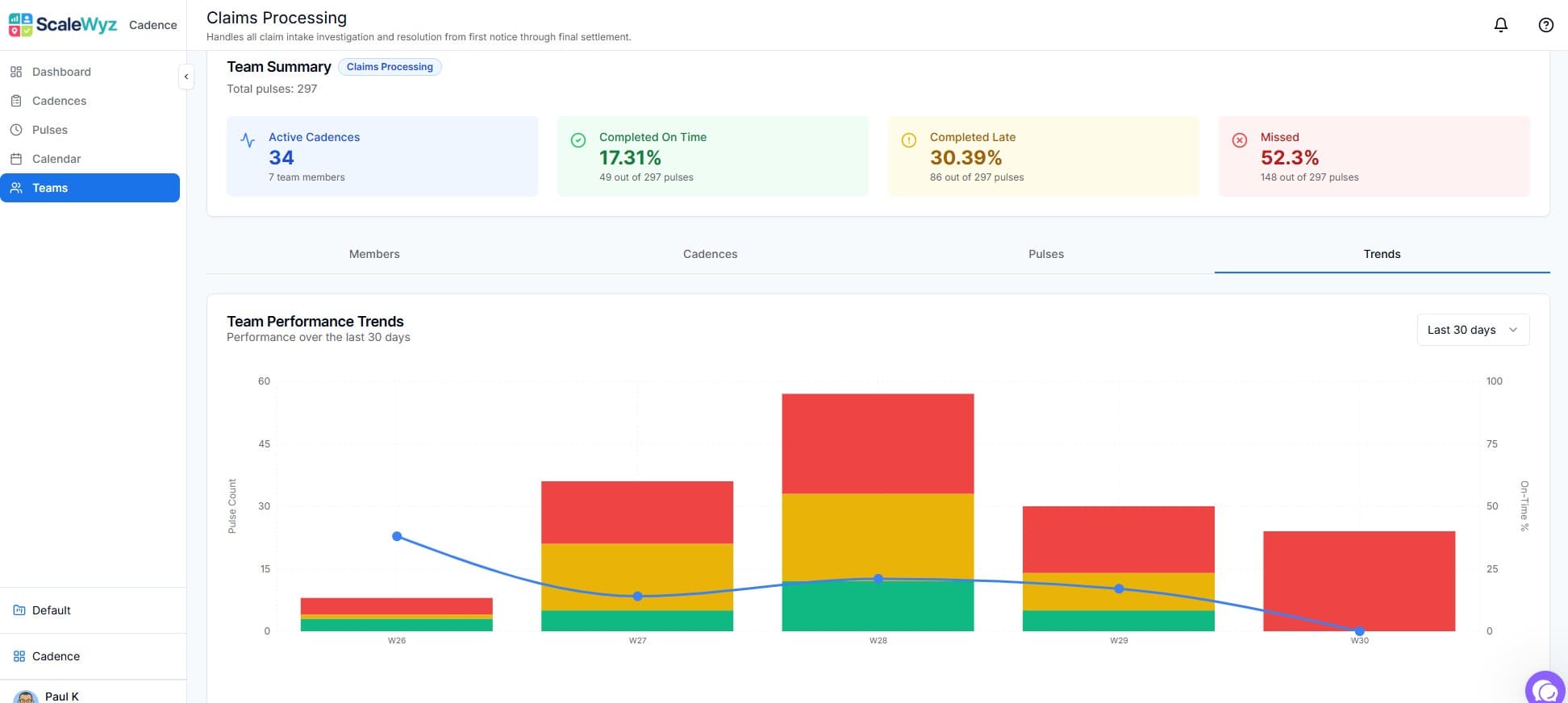This screenshot has width=1568, height=703.
Task: Open Dashboard from the sidebar
Action: pos(61,72)
